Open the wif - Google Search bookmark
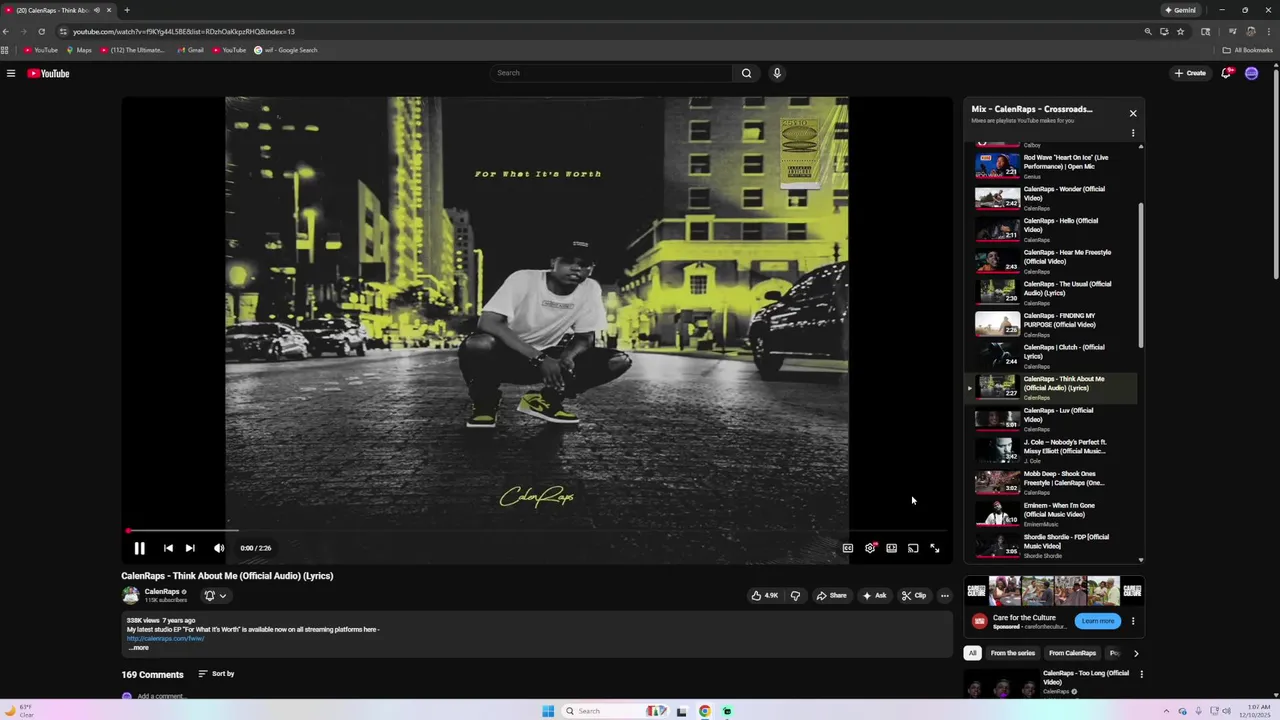1280x720 pixels. tap(286, 50)
